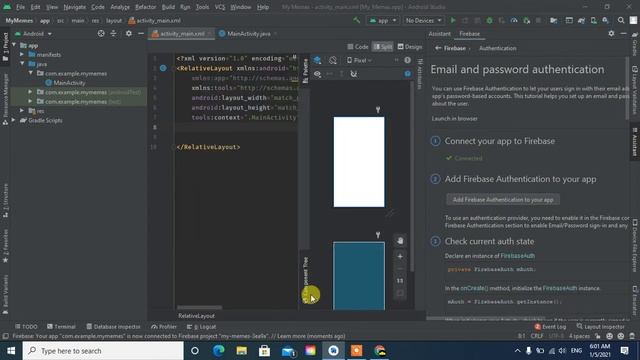Open the profiler gauge icon in the toolbar
Screen dimensions: 640x360
(x=514, y=20)
